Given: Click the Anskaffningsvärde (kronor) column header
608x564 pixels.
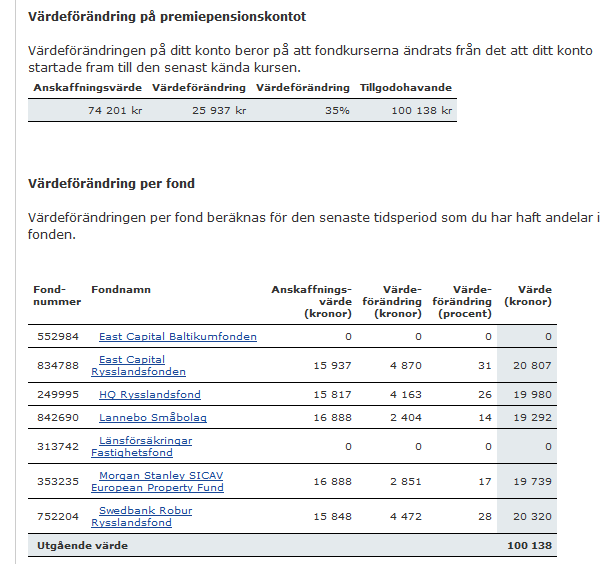Looking at the screenshot, I should pyautogui.click(x=311, y=302).
